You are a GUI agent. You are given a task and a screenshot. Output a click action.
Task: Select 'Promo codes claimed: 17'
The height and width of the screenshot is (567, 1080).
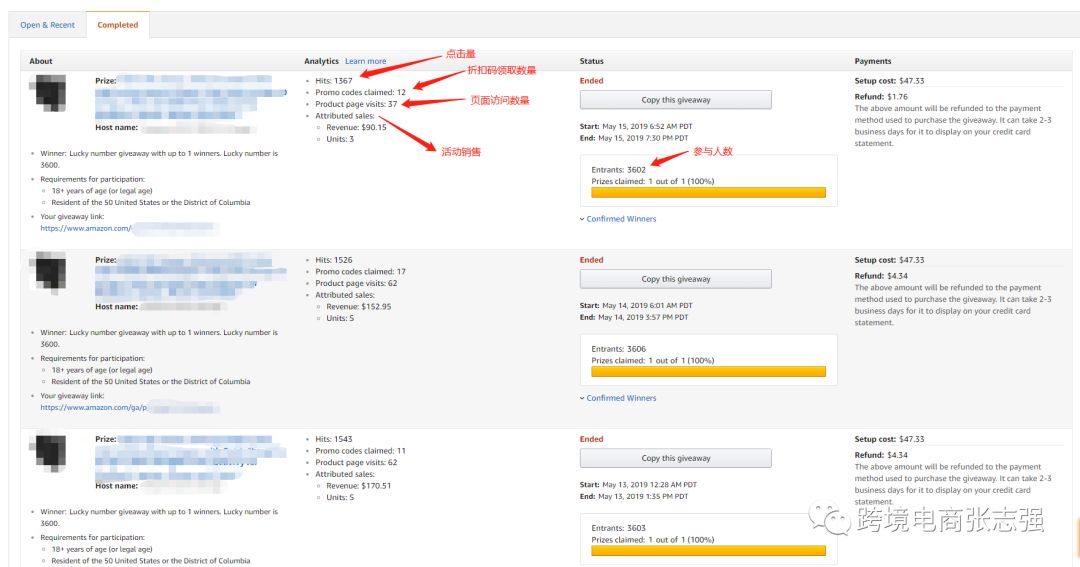pos(360,271)
